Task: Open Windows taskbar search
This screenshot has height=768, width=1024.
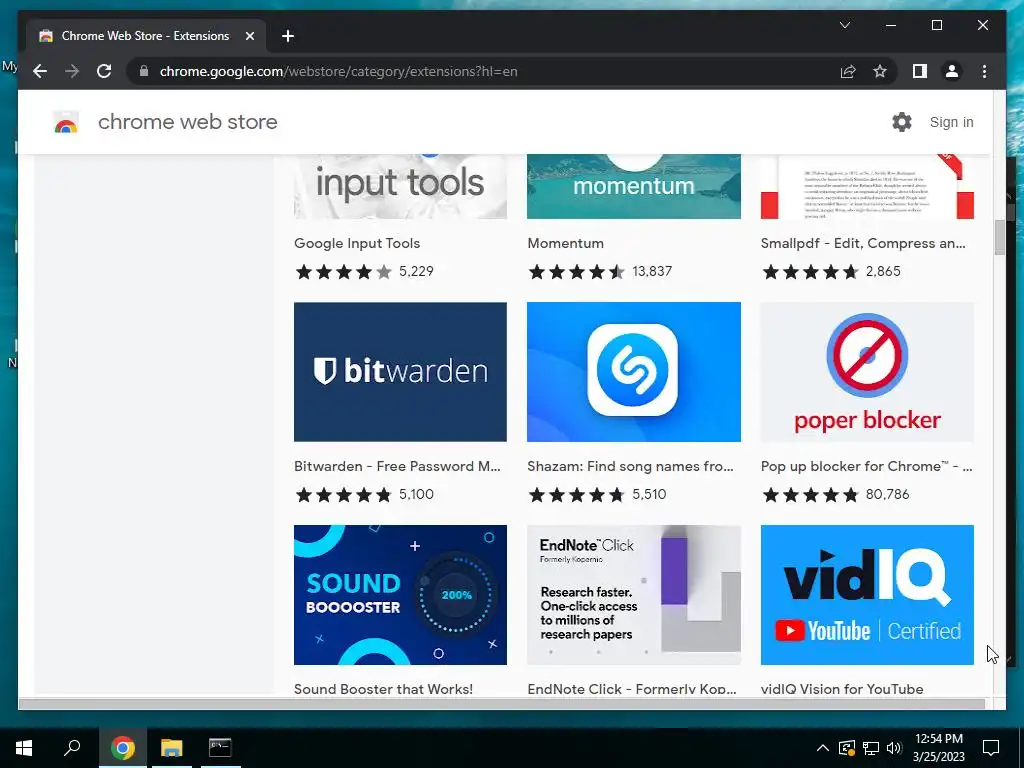Action: coord(72,748)
